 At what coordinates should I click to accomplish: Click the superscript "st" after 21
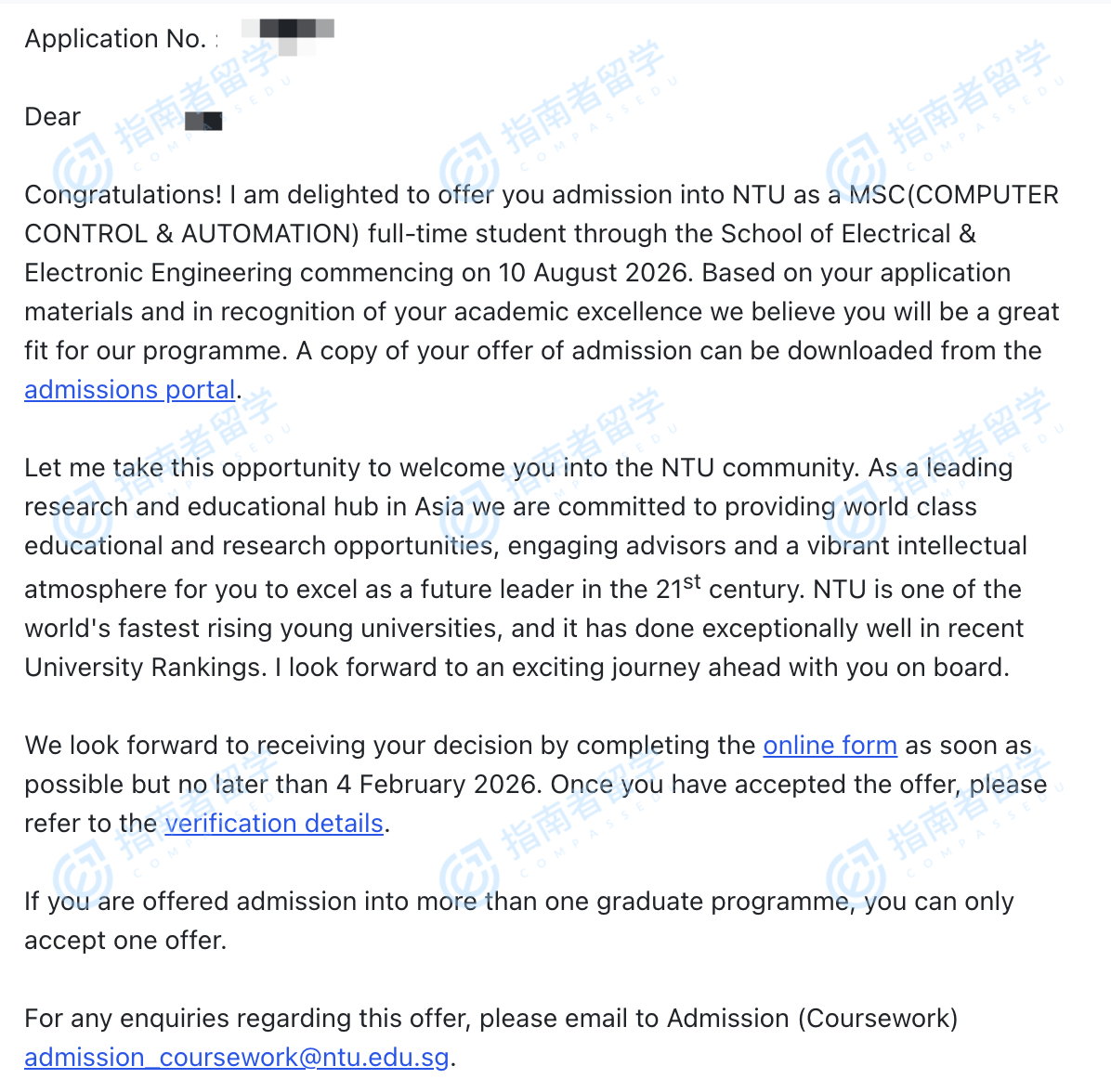(x=692, y=583)
